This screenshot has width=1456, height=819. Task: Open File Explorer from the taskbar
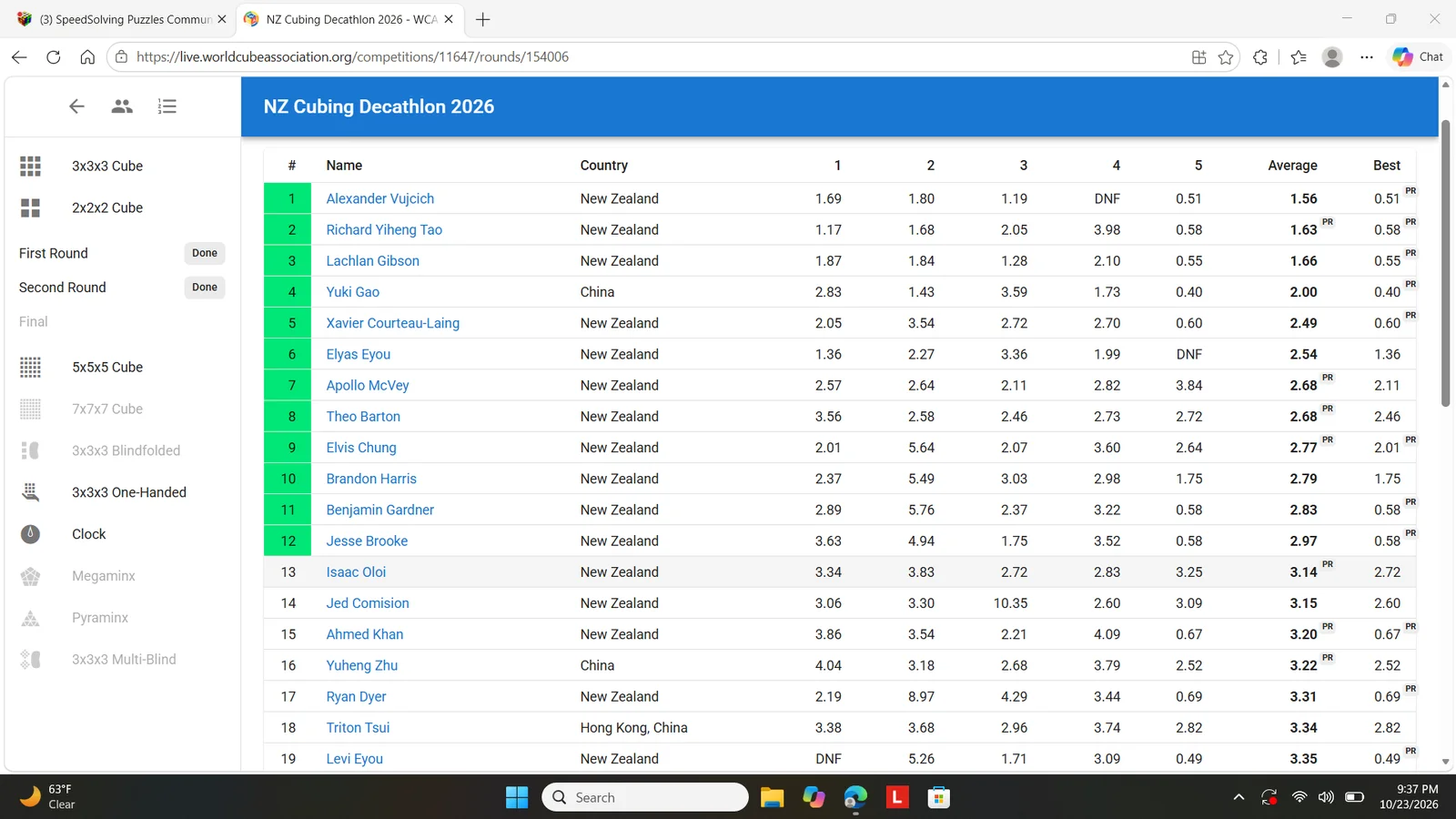point(773,797)
